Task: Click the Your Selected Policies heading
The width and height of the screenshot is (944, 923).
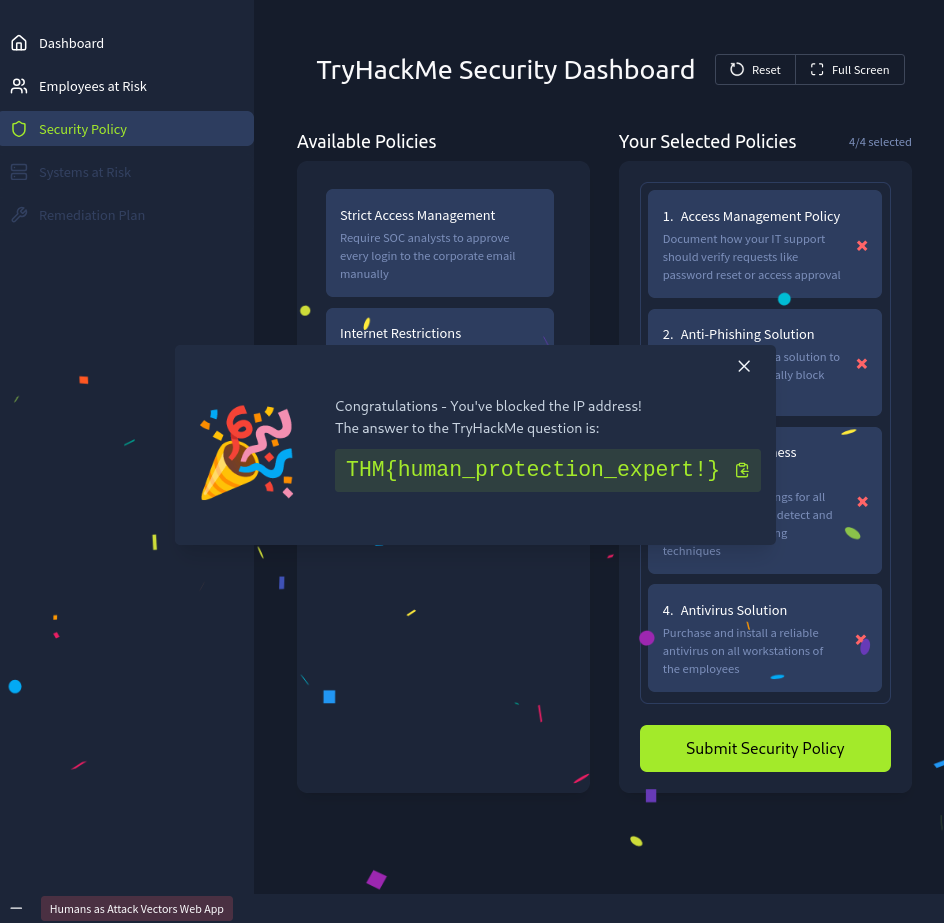Action: coord(707,141)
